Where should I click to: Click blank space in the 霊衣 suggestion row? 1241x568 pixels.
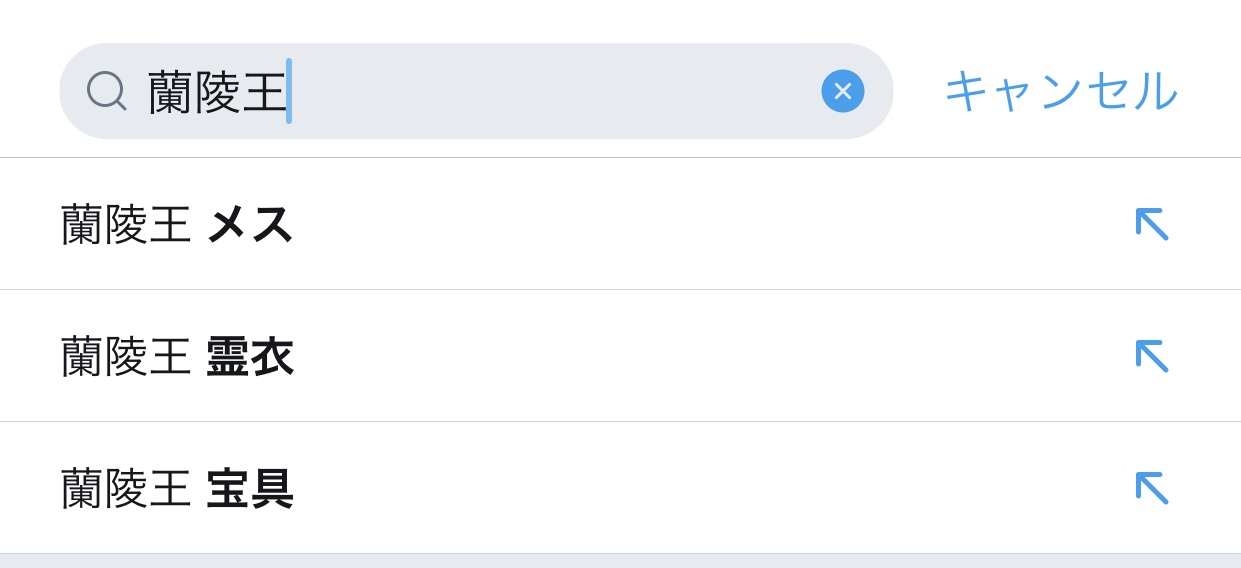coord(700,357)
